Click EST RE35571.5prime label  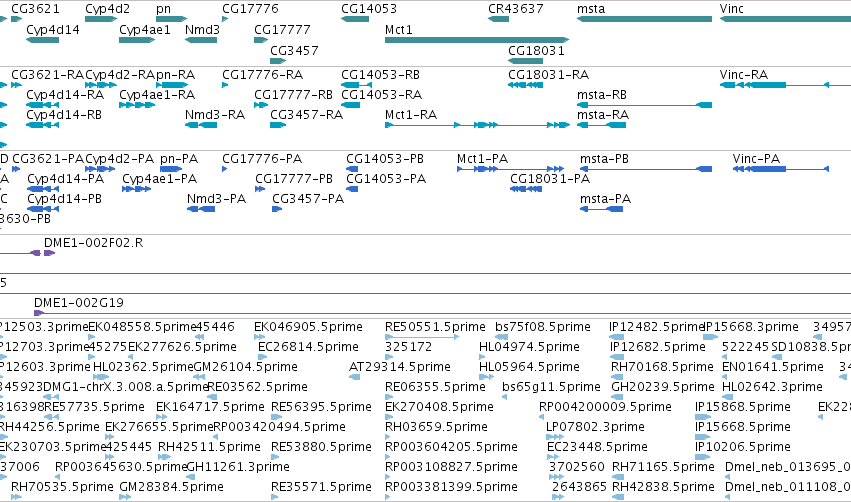pos(321,488)
